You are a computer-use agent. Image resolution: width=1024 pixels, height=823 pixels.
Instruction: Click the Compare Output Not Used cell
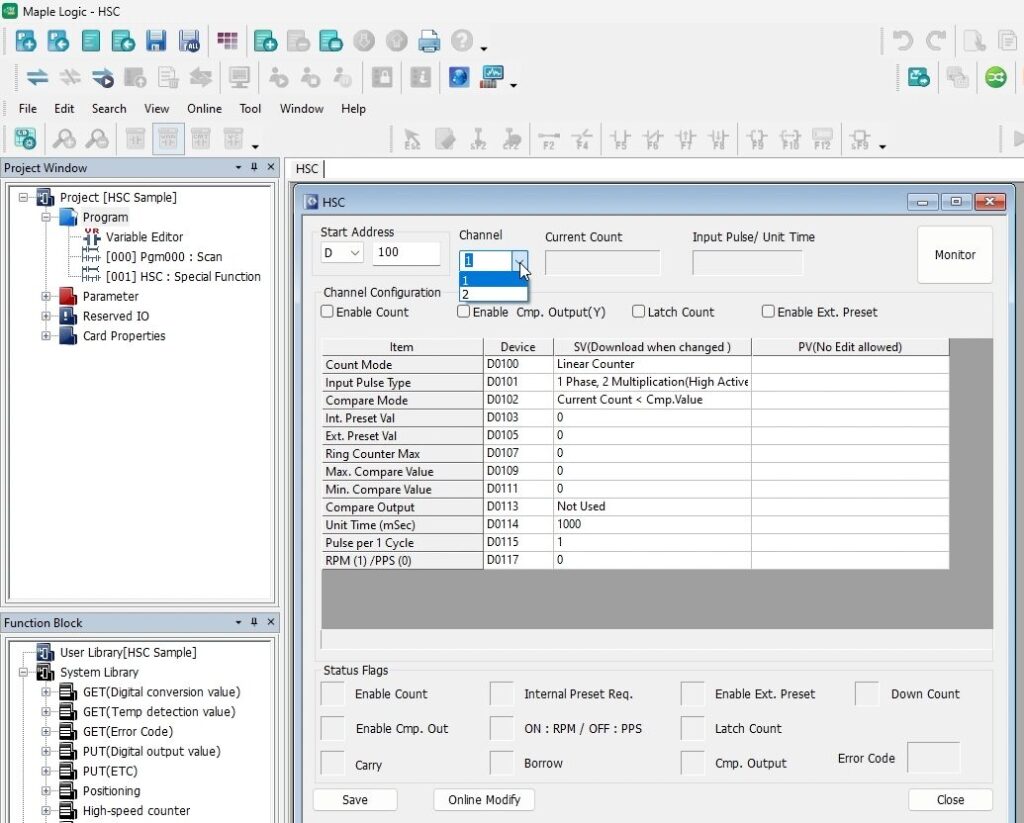pyautogui.click(x=652, y=507)
